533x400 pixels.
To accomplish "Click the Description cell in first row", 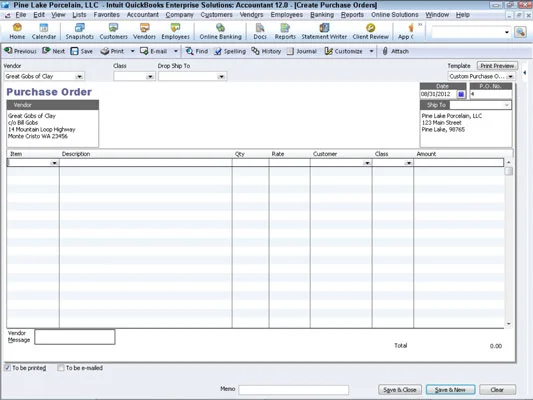I will [146, 163].
